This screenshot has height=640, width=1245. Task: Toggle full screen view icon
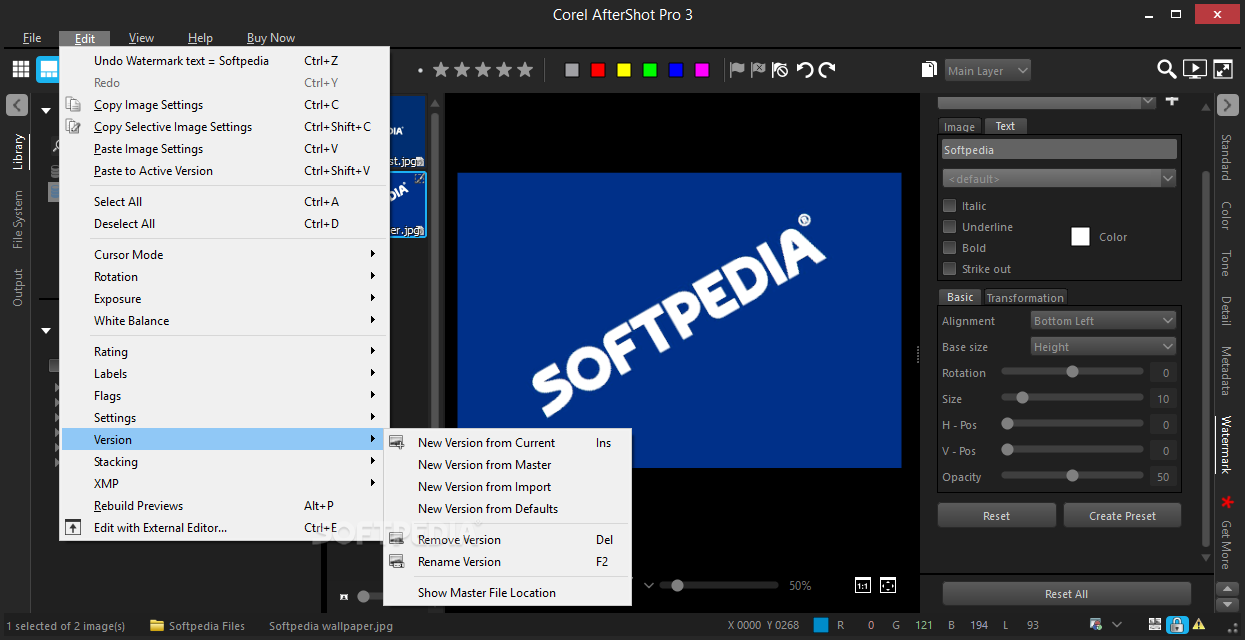1223,69
